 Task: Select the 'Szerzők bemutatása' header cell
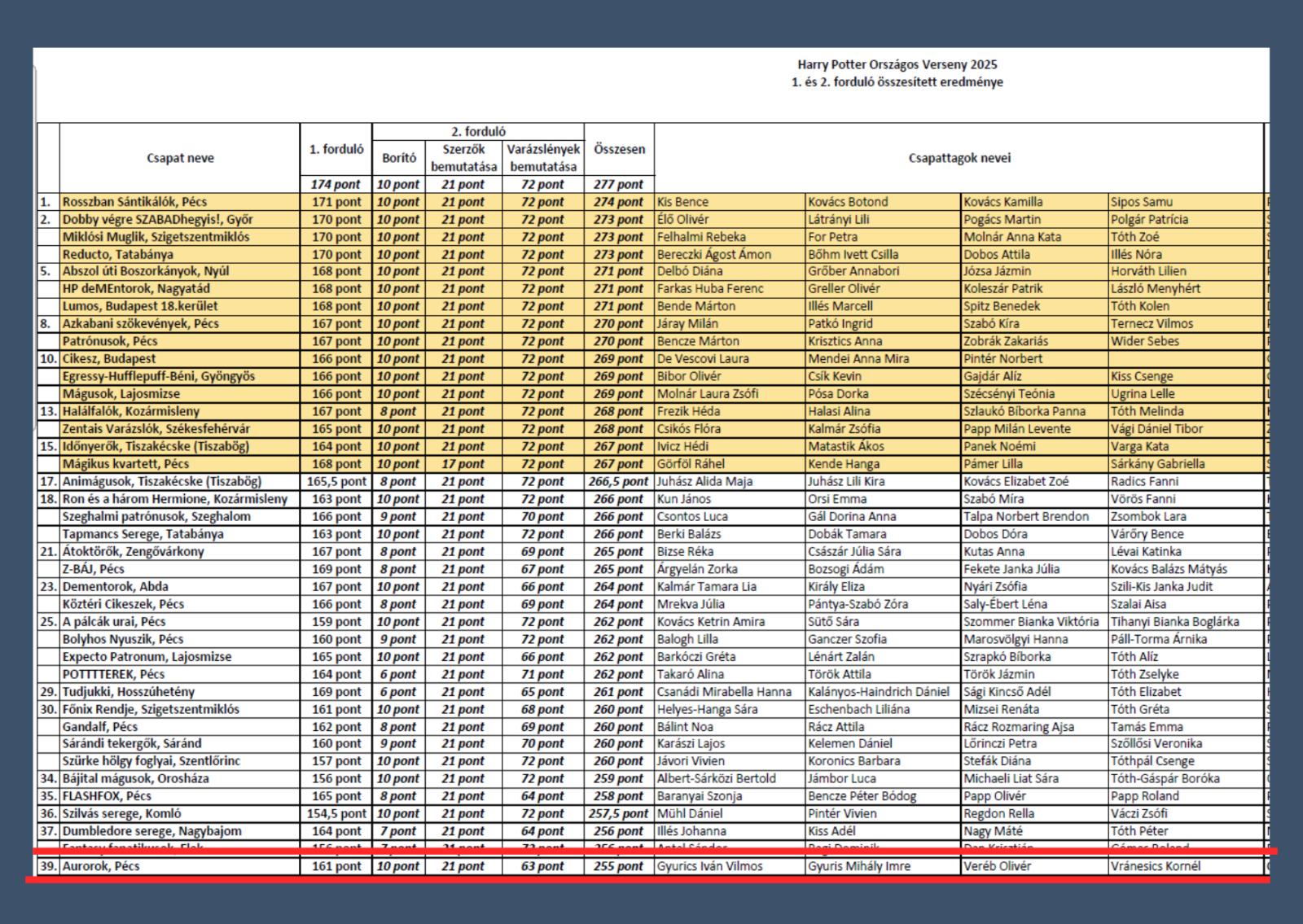pyautogui.click(x=464, y=158)
